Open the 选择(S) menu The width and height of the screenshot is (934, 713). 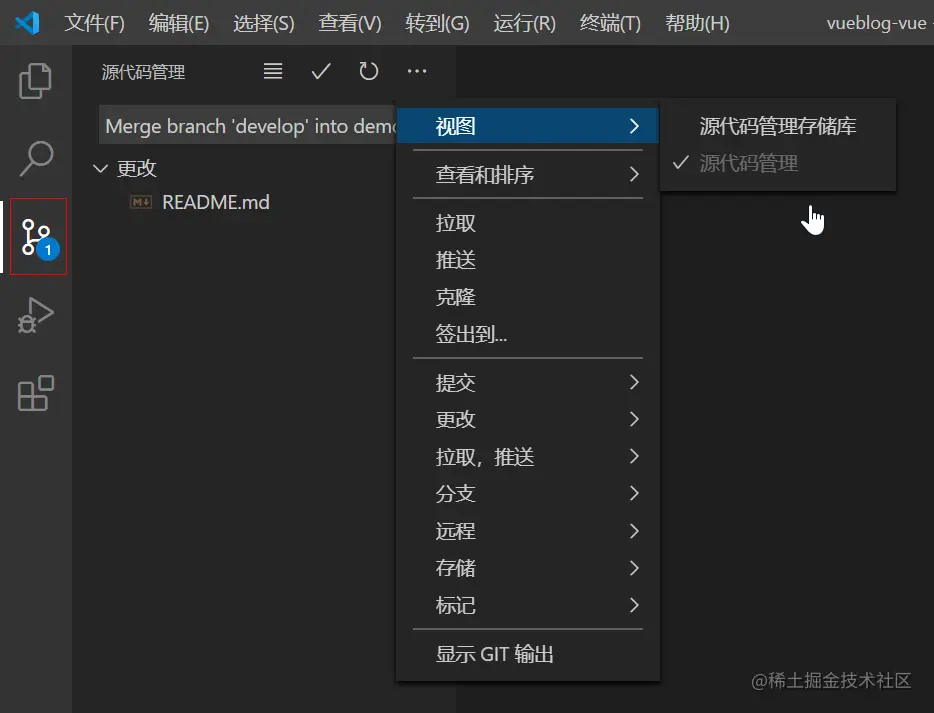[264, 23]
